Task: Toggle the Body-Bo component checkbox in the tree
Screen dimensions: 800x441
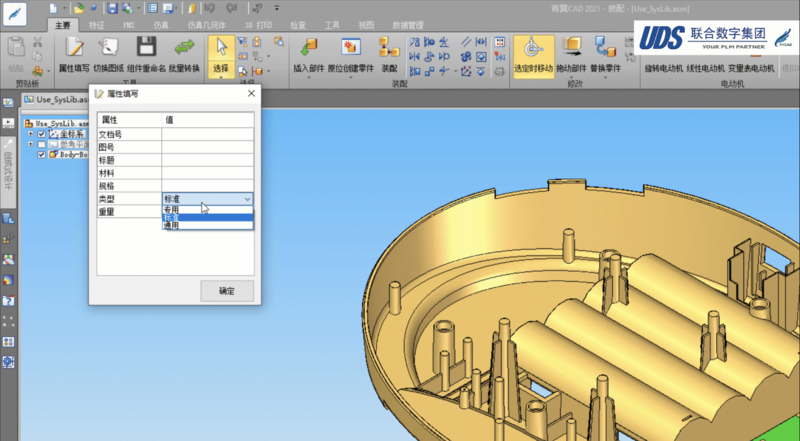Action: pos(42,155)
